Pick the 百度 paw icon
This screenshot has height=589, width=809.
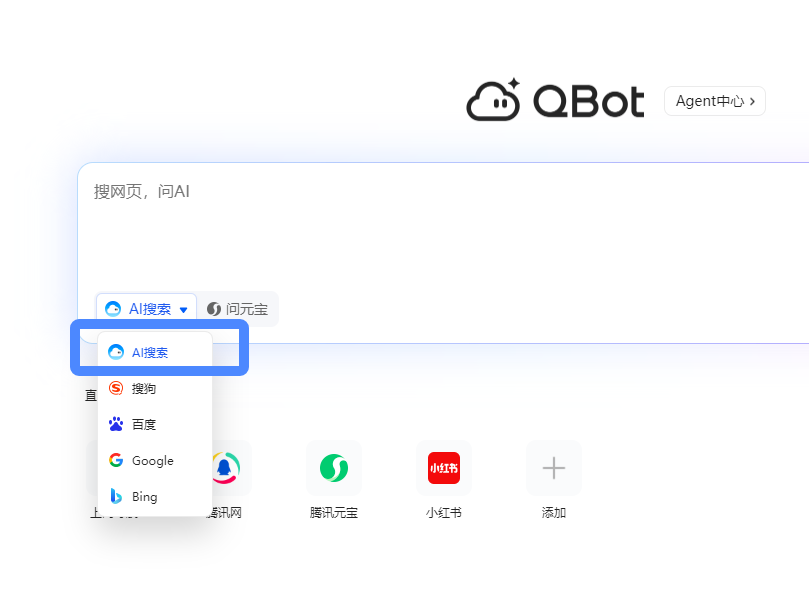116,424
